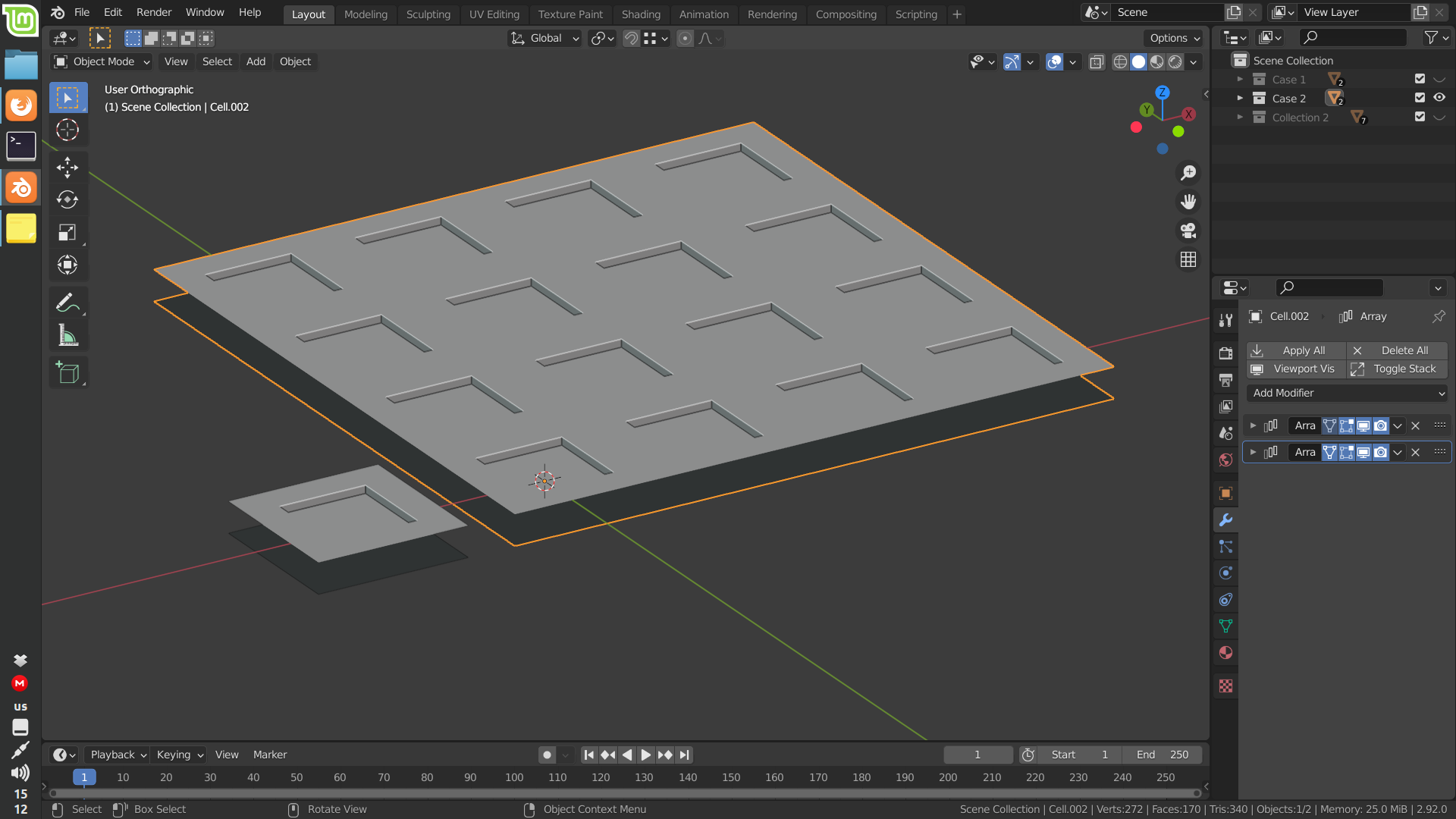Open the Object Data properties tab
This screenshot has width=1456, height=819.
pos(1225,626)
